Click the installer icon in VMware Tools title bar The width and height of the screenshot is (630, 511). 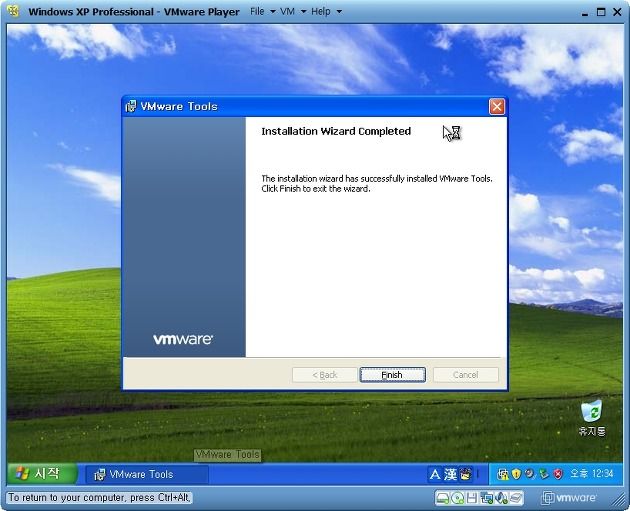tap(131, 106)
